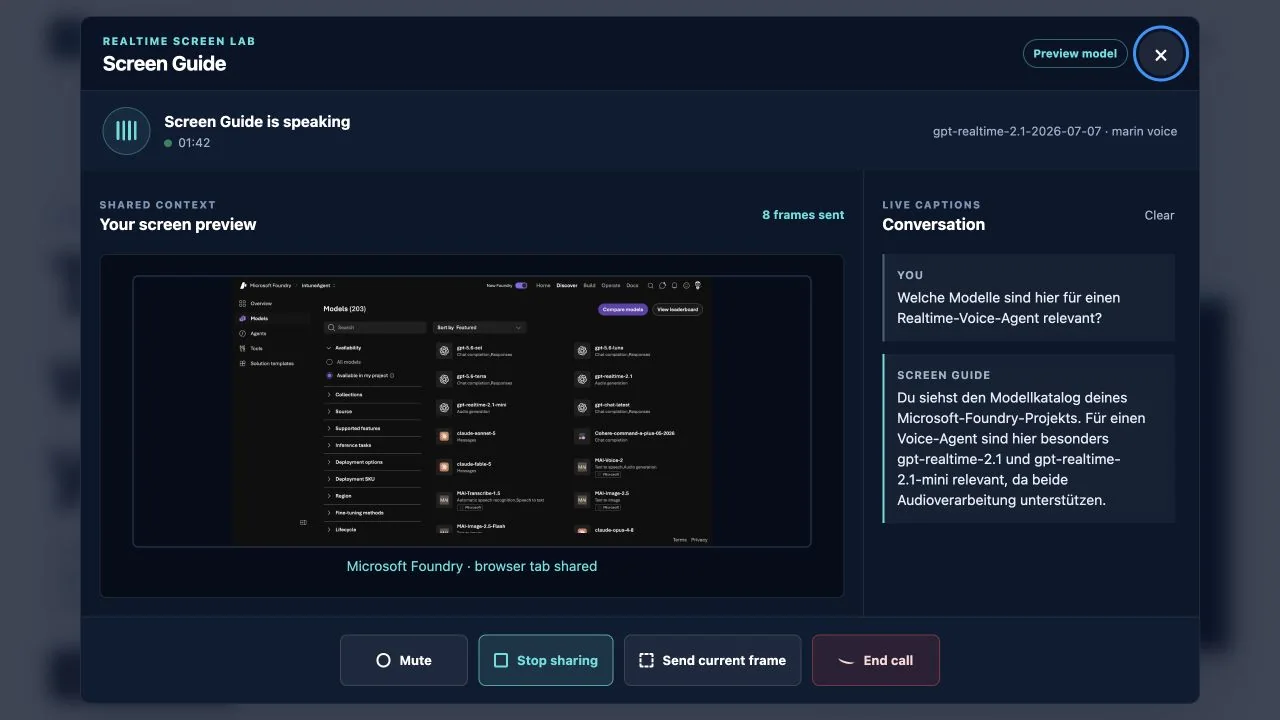Expand Inference tasks filter in preview

click(373, 445)
